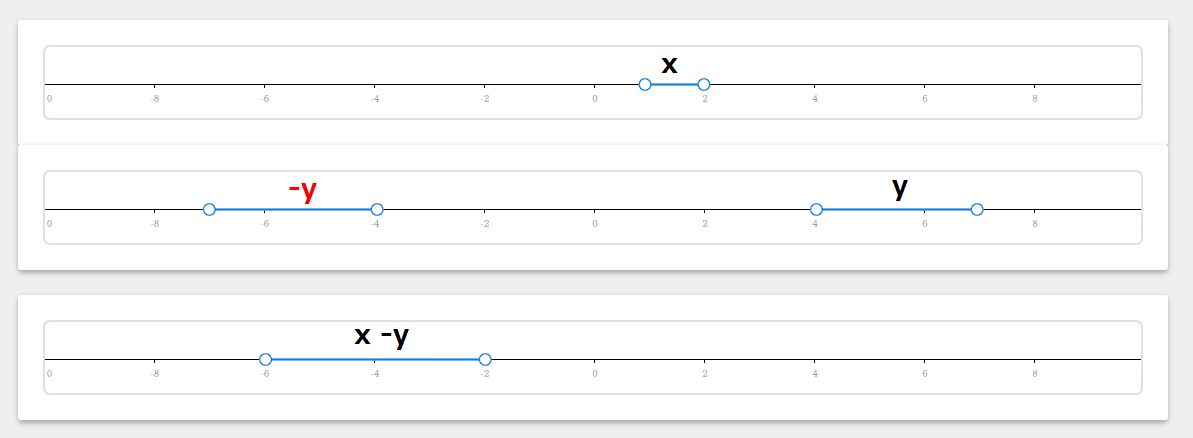Click the blue x-y interval segment

(x=375, y=359)
